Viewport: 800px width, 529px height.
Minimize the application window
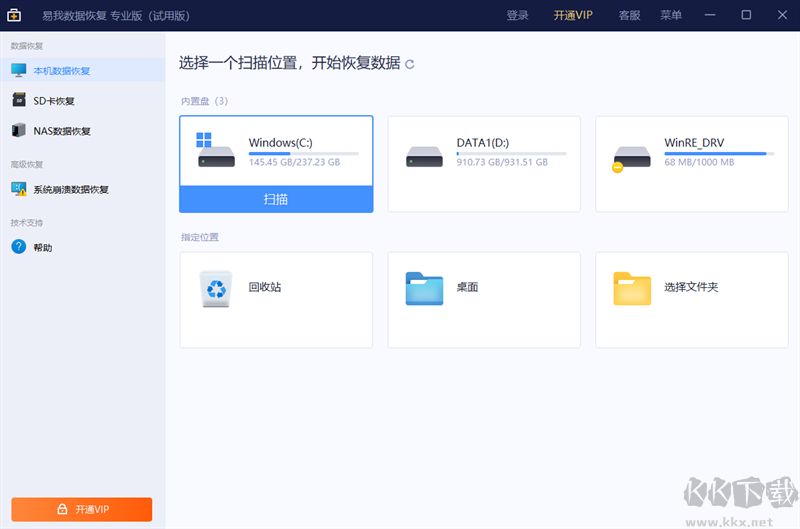click(710, 15)
